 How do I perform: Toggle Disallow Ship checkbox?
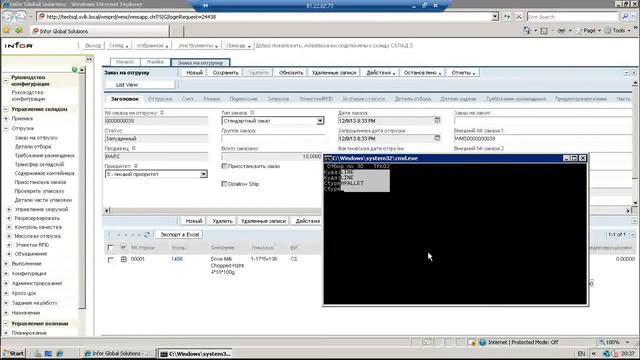pyautogui.click(x=224, y=184)
